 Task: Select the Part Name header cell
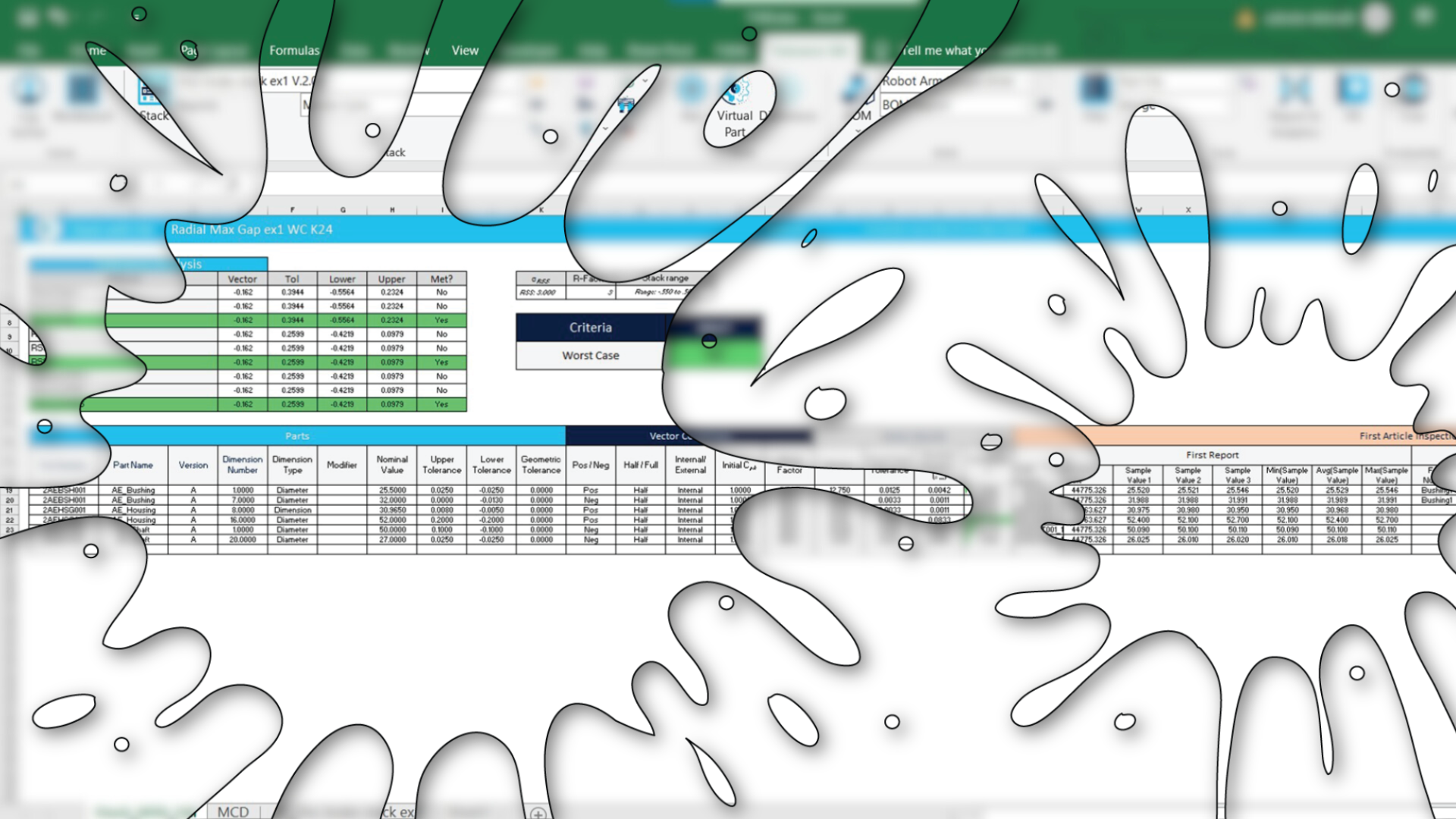(133, 465)
